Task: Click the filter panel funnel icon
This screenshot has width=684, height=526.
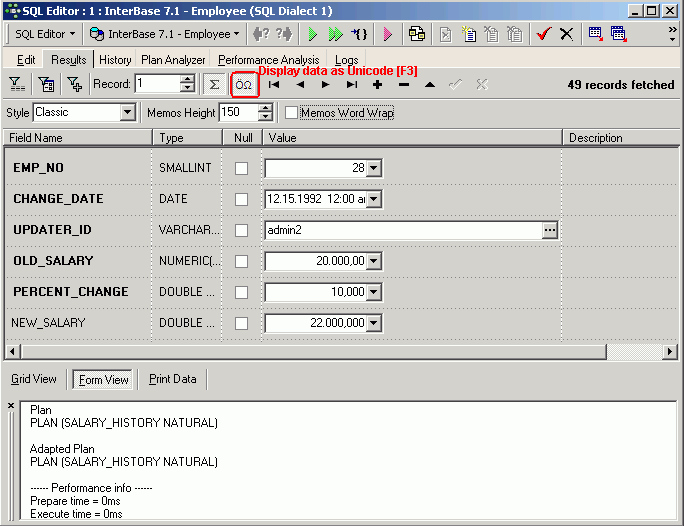Action: pyautogui.click(x=17, y=84)
